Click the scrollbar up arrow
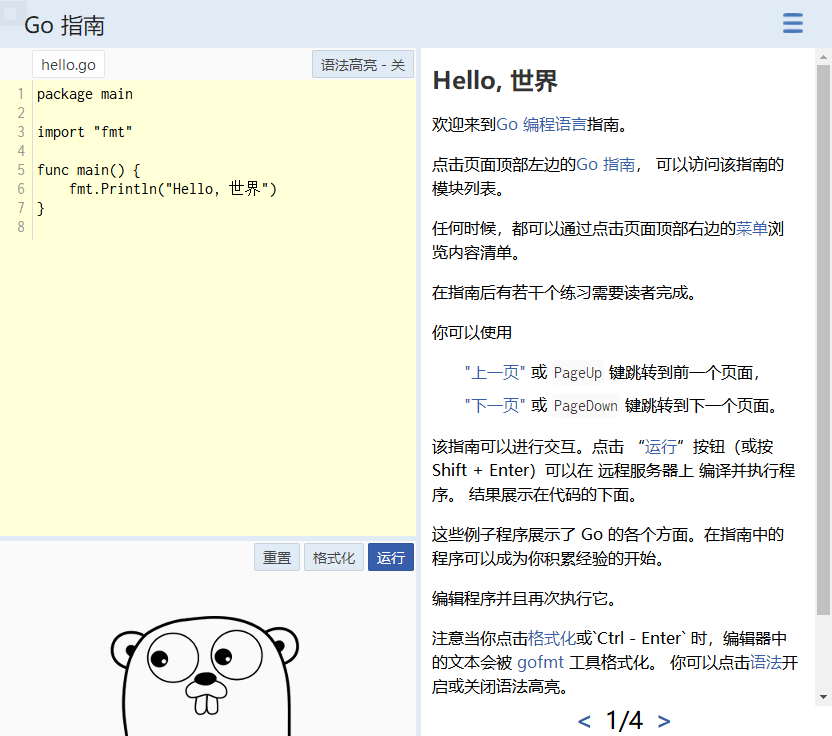832x736 pixels. (x=823, y=56)
